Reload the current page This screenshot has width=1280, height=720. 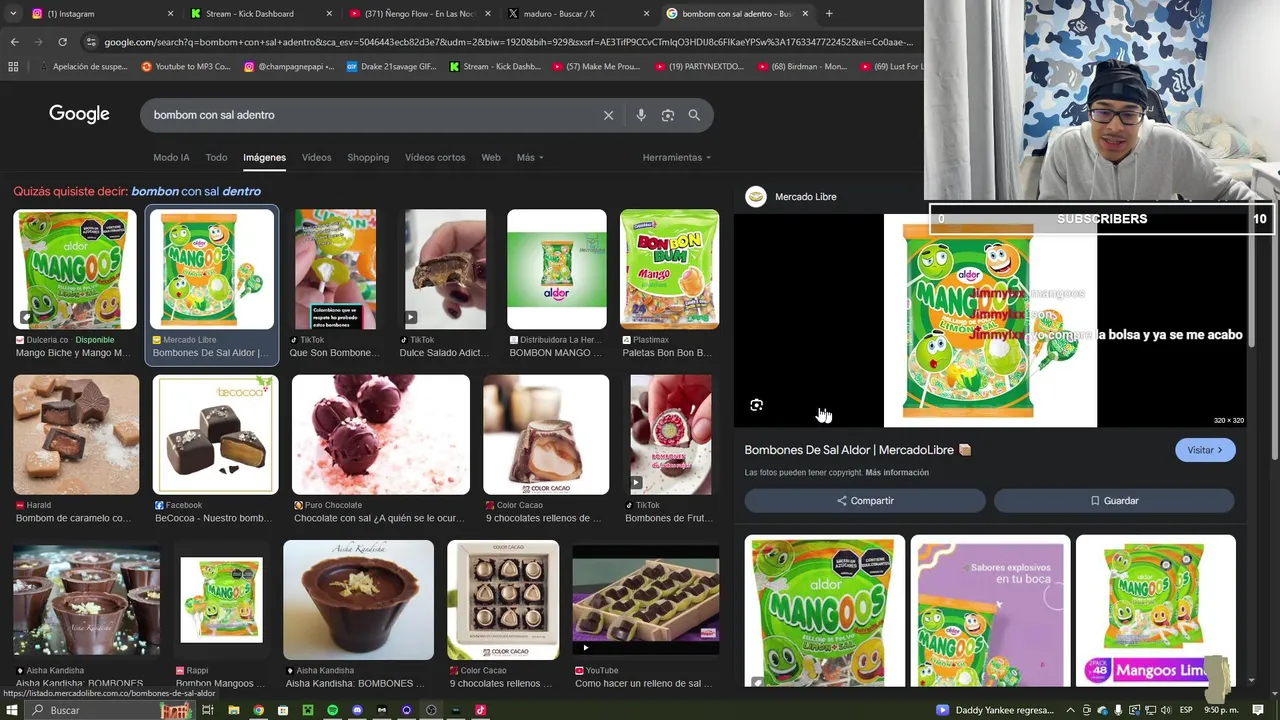62,42
